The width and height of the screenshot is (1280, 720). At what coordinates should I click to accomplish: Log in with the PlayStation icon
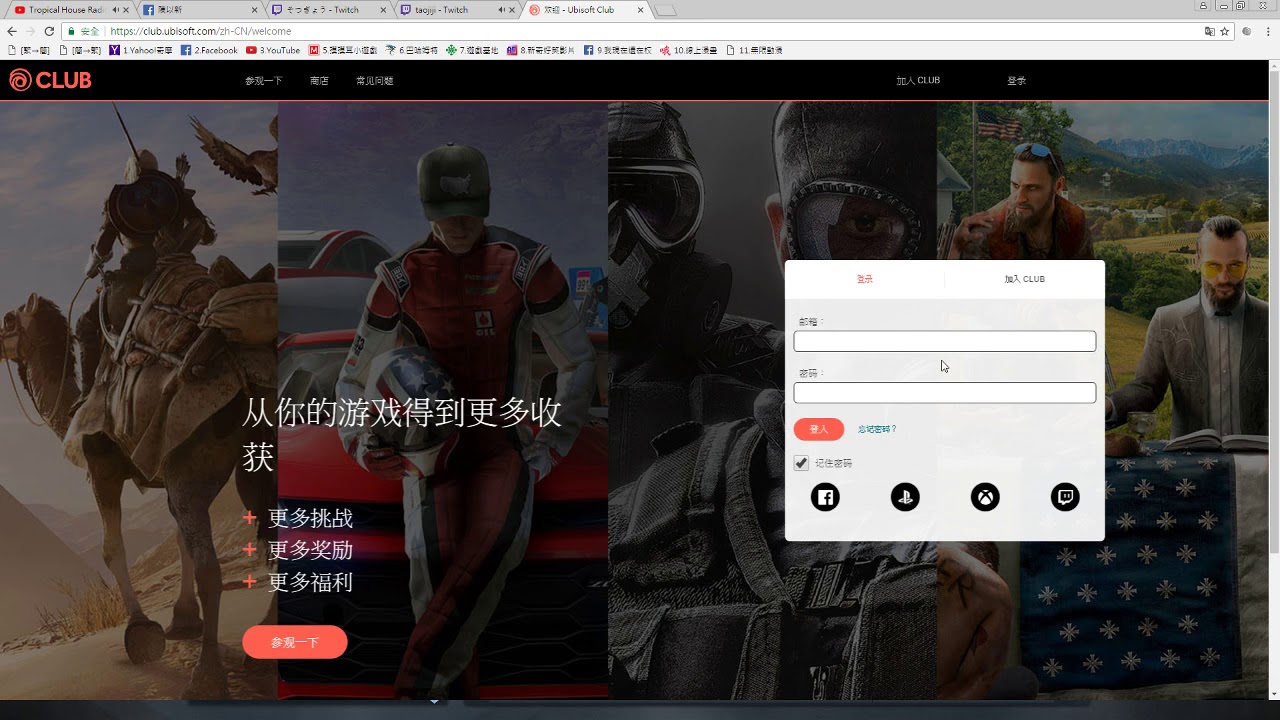click(905, 497)
